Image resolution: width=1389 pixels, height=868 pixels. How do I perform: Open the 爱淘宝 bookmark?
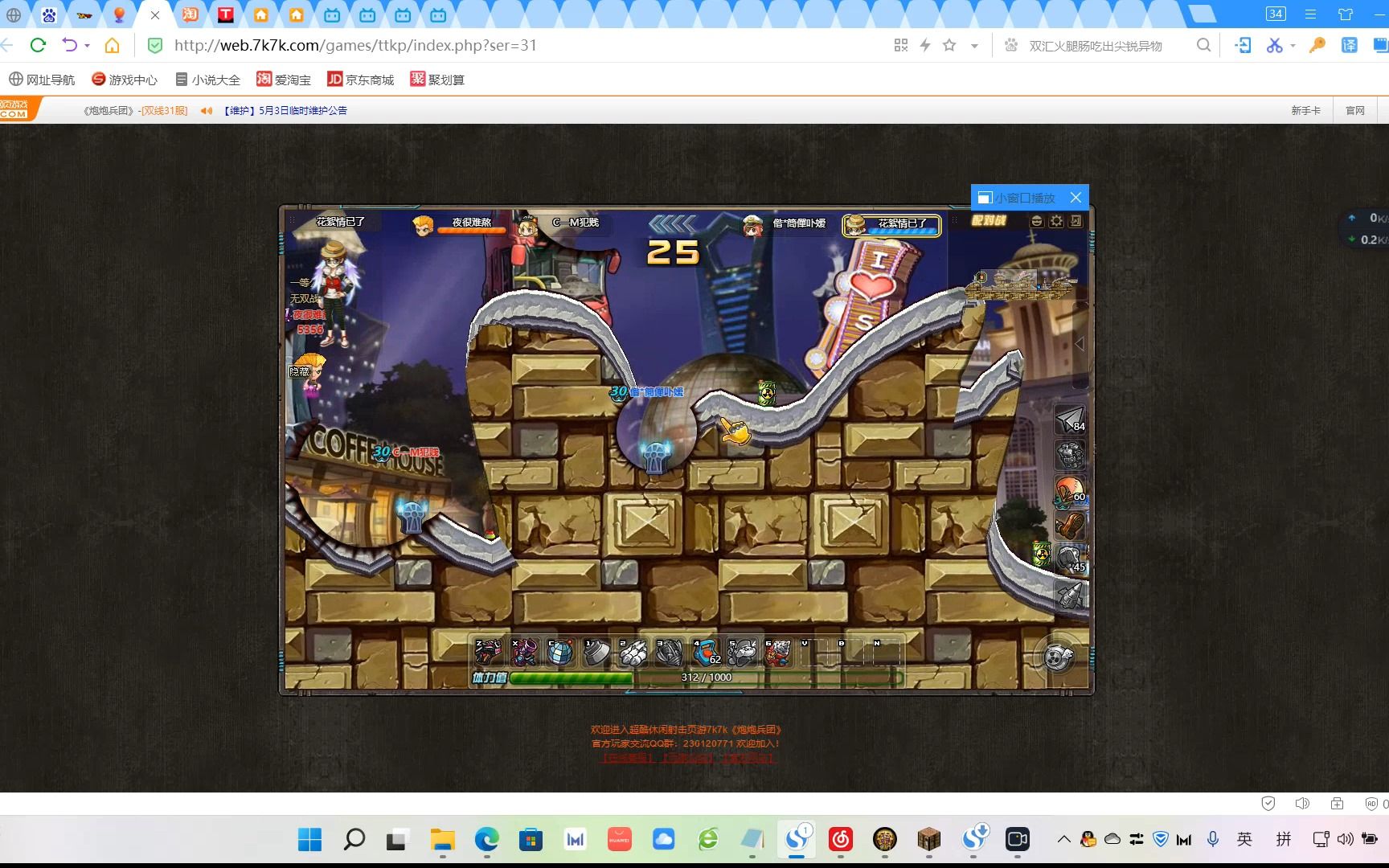coord(284,80)
